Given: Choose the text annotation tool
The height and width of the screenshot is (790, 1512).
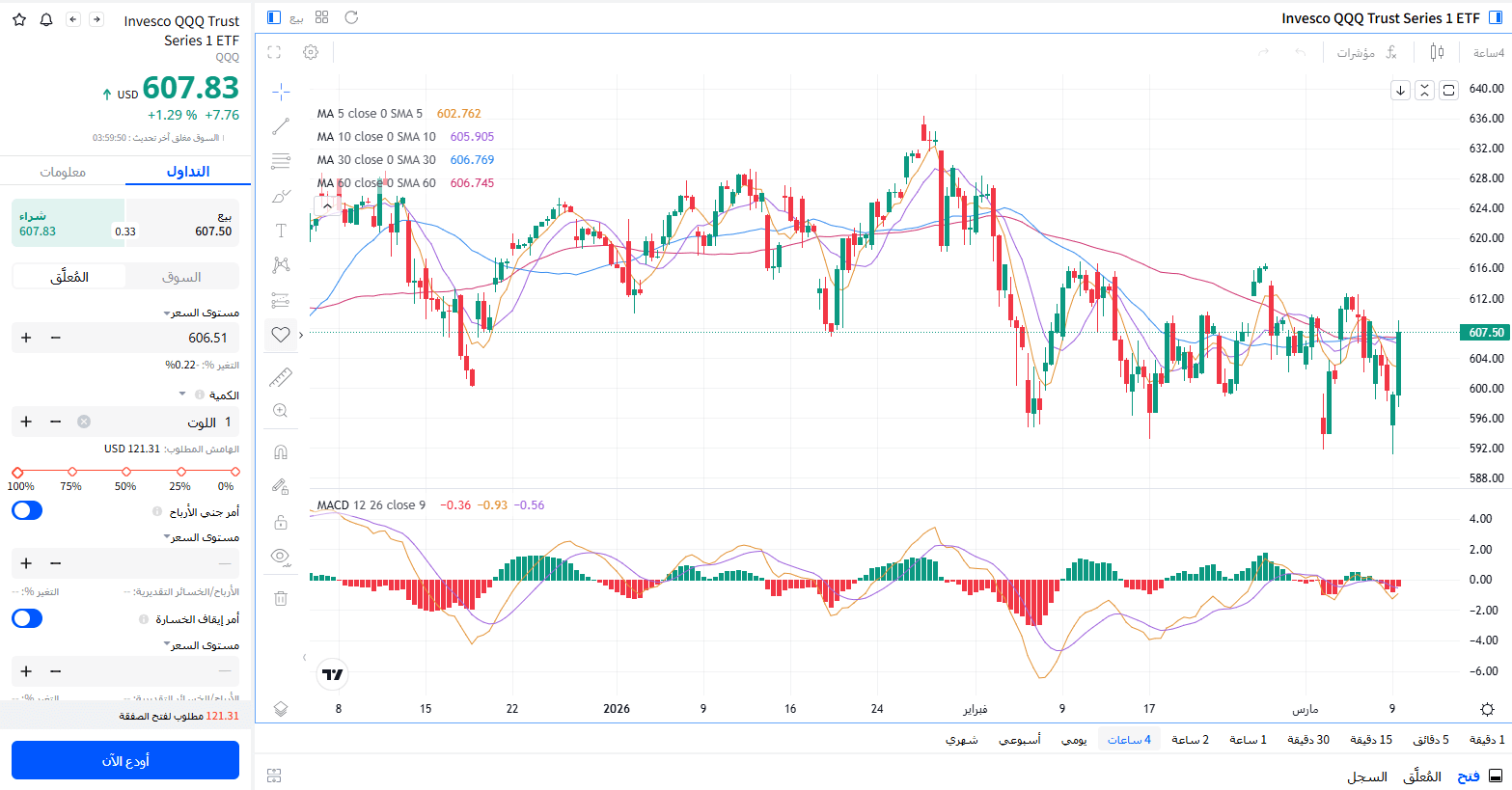Looking at the screenshot, I should 281,231.
